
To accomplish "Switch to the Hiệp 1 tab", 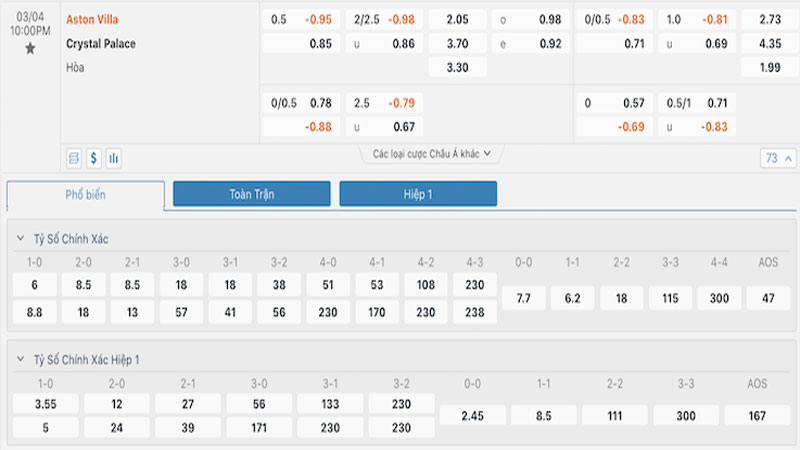I will pyautogui.click(x=418, y=194).
